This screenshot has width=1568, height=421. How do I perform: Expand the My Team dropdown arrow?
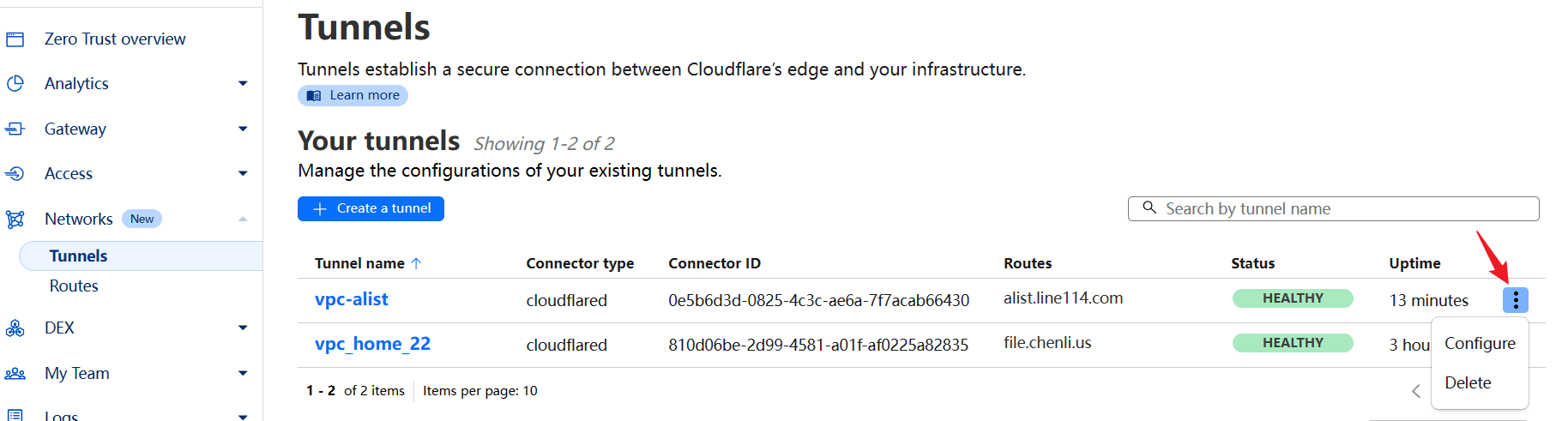[243, 374]
